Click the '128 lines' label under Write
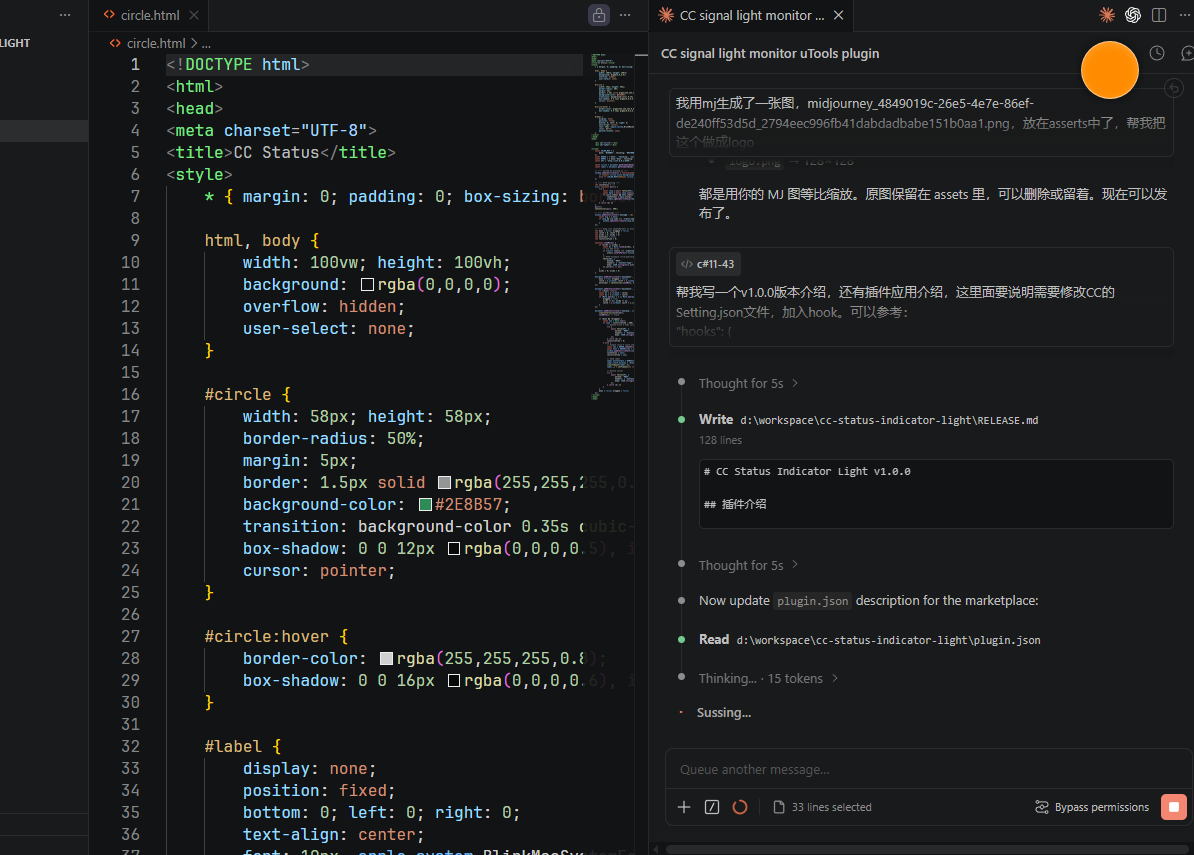The image size is (1194, 855). 720,440
